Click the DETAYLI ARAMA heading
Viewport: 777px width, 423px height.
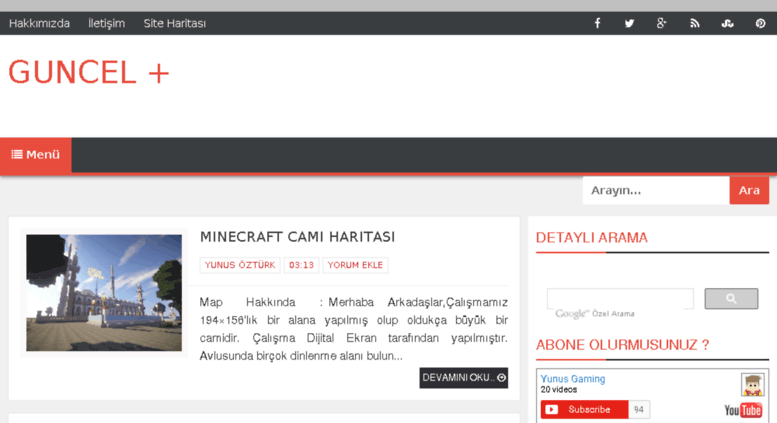592,238
